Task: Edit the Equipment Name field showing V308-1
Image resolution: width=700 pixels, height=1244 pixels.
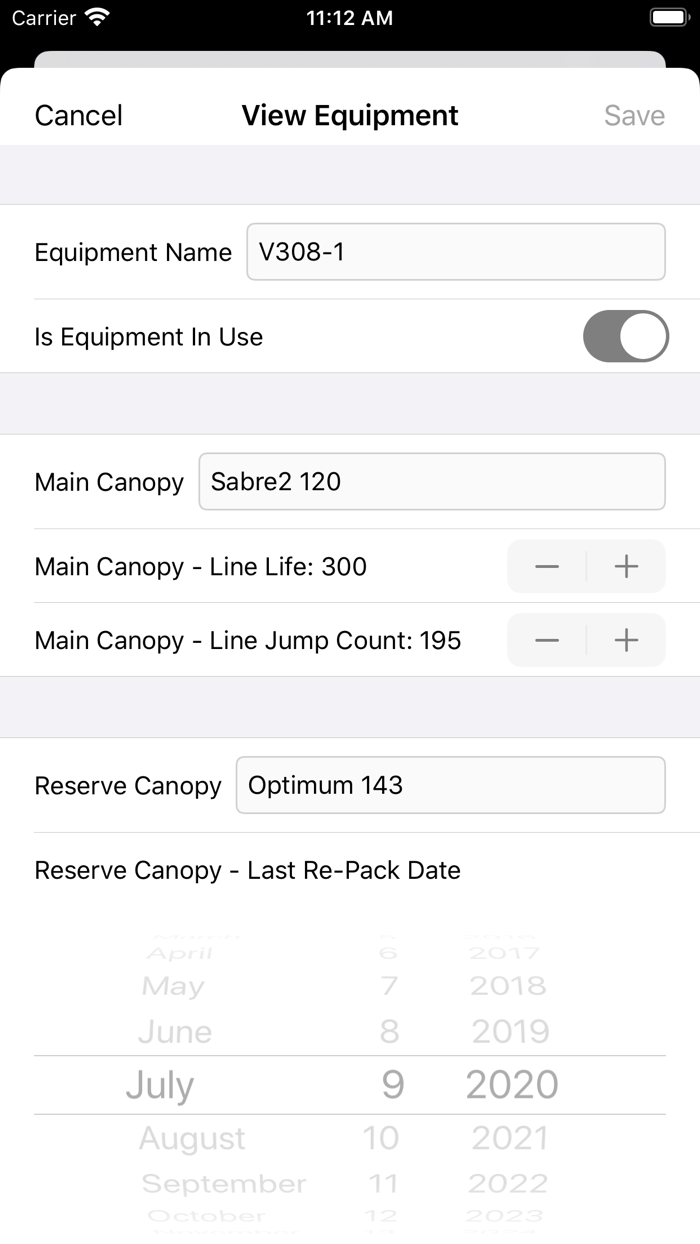Action: [x=456, y=252]
